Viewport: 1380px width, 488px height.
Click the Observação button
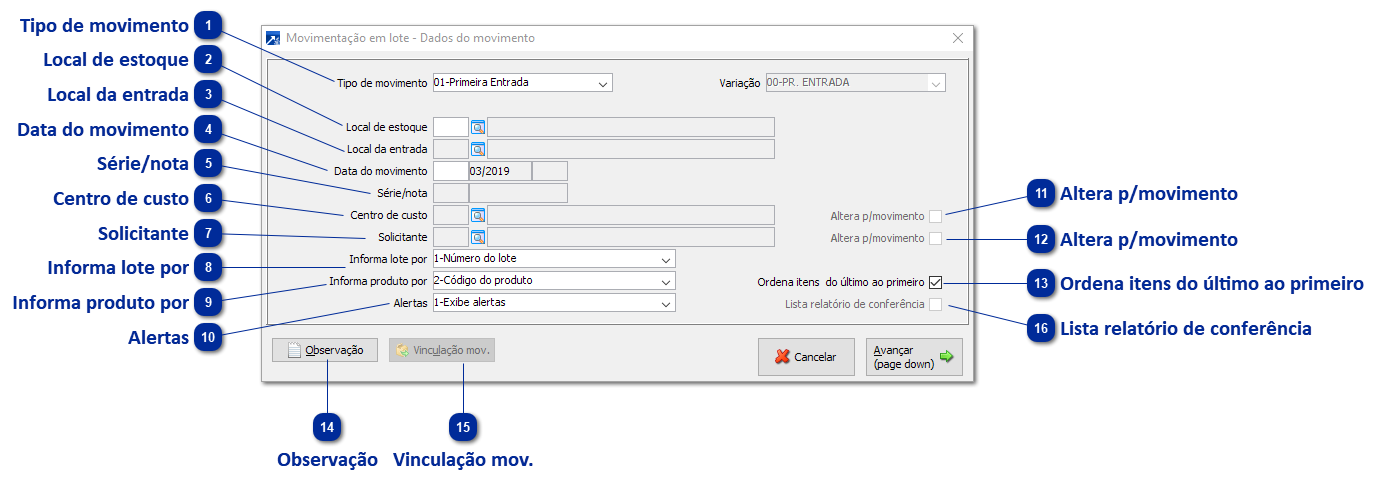click(x=325, y=351)
